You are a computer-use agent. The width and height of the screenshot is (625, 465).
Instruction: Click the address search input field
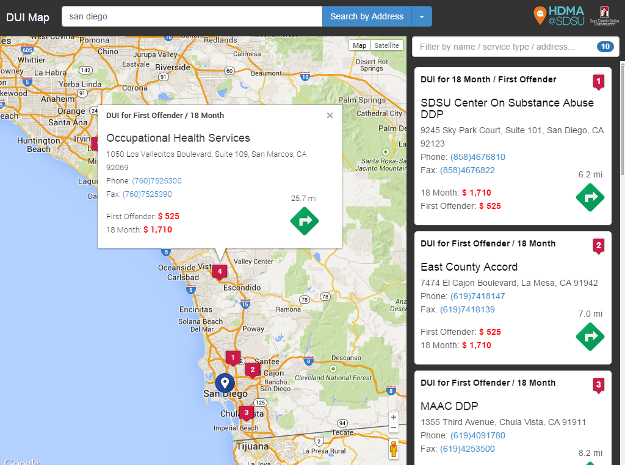click(x=191, y=16)
